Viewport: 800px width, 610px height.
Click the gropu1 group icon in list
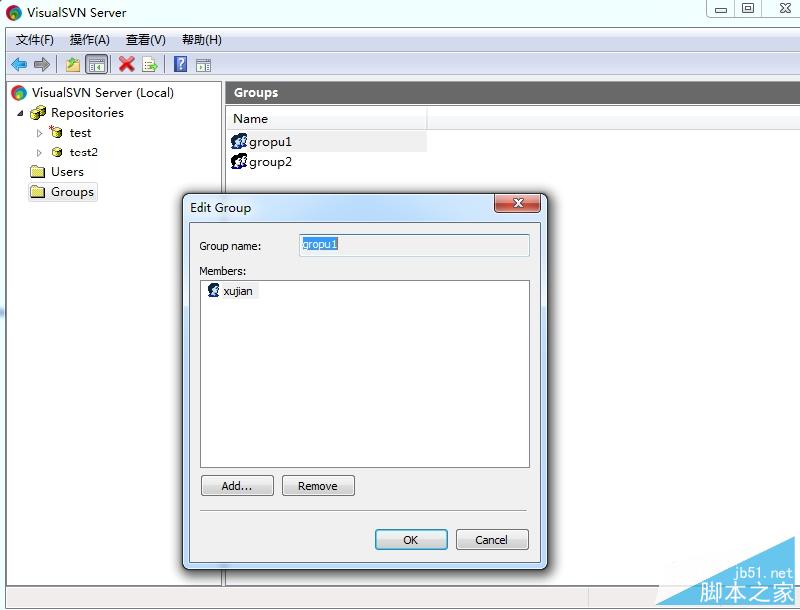click(239, 141)
